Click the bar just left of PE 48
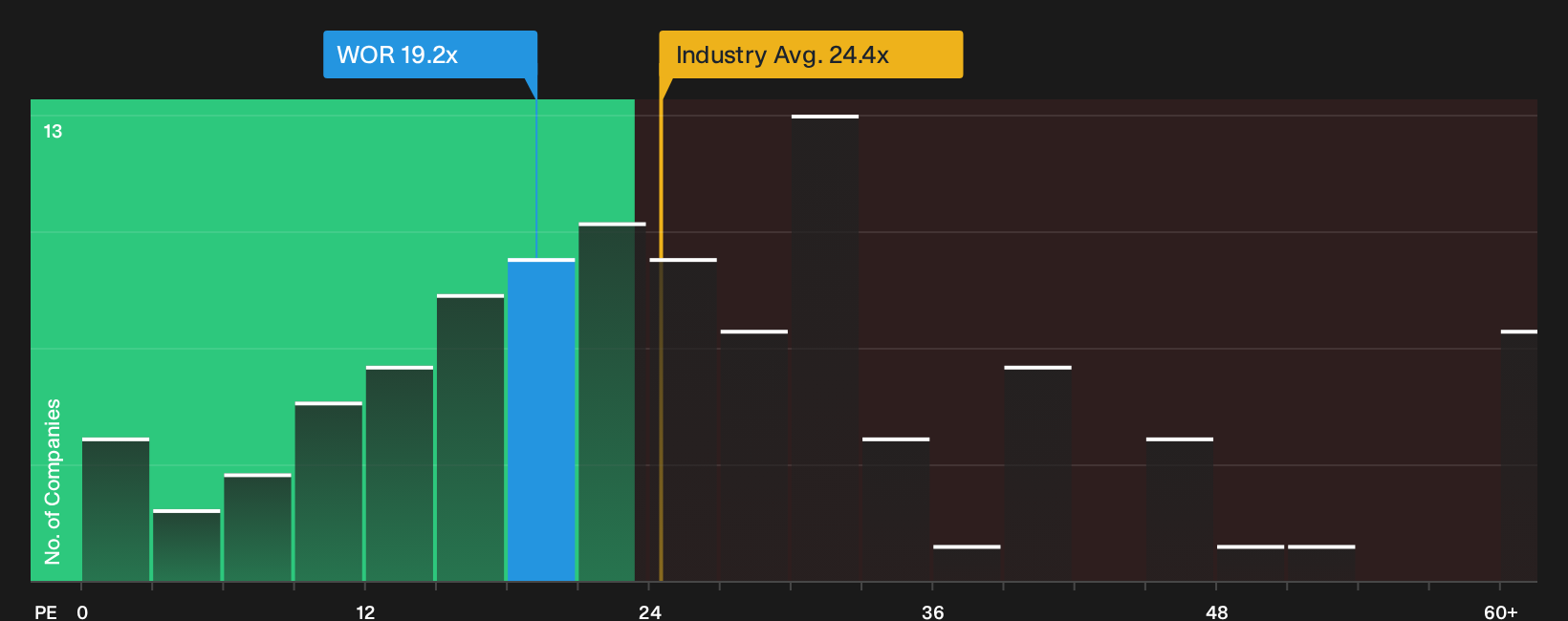Viewport: 1568px width, 621px height. pos(1180,509)
